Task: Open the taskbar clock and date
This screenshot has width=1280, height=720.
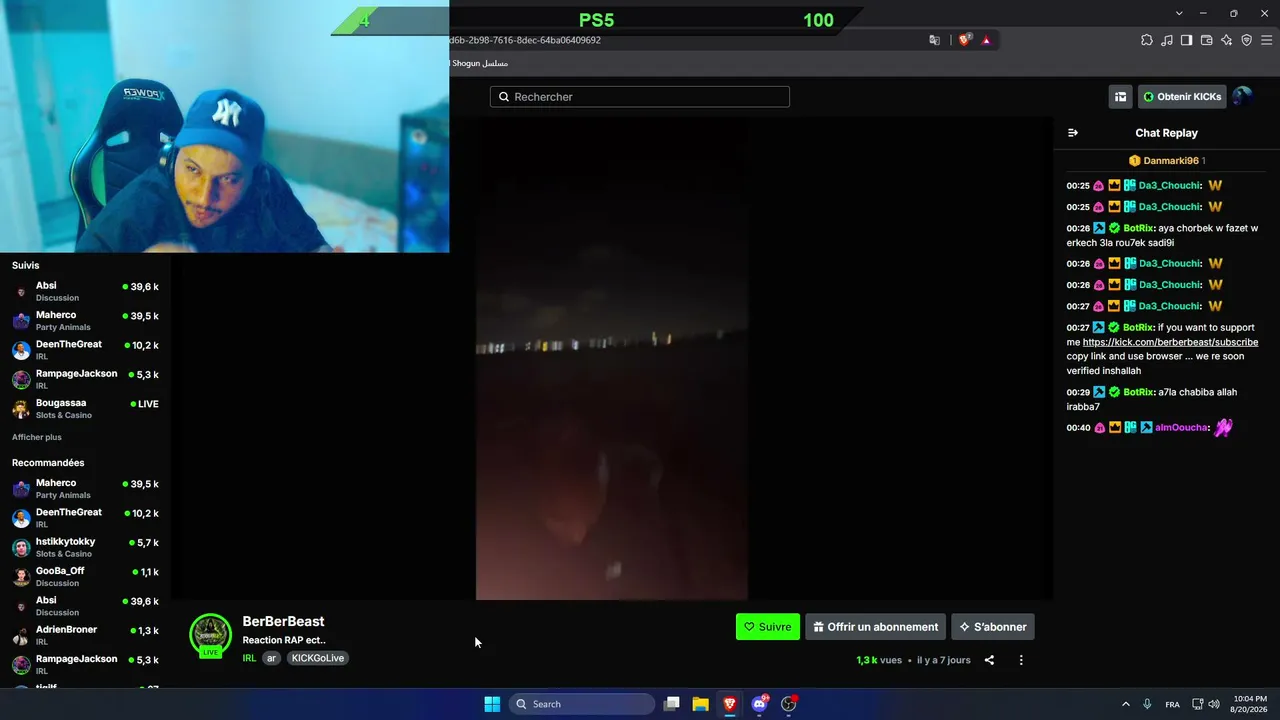Action: pyautogui.click(x=1248, y=704)
